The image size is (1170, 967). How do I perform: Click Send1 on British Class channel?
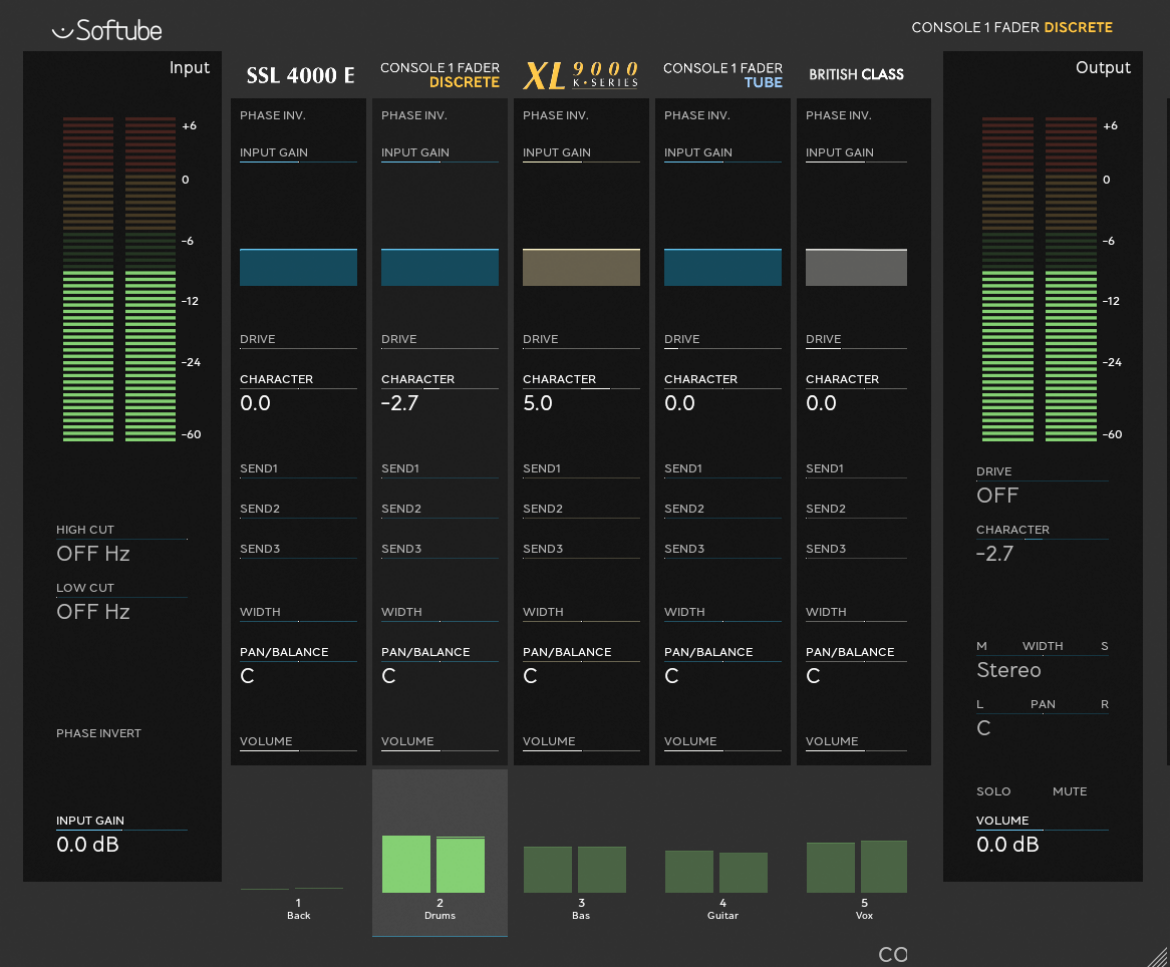click(856, 469)
